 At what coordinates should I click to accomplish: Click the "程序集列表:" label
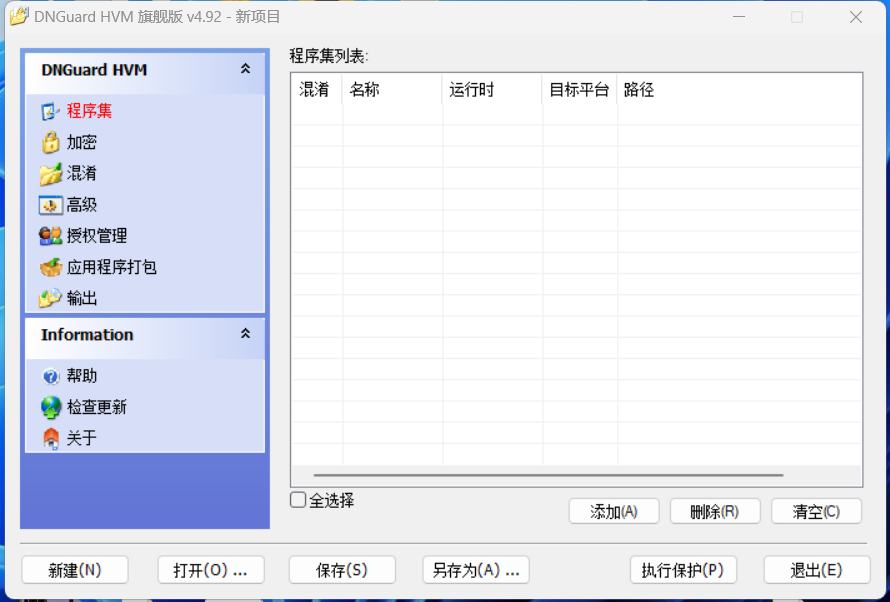click(329, 56)
